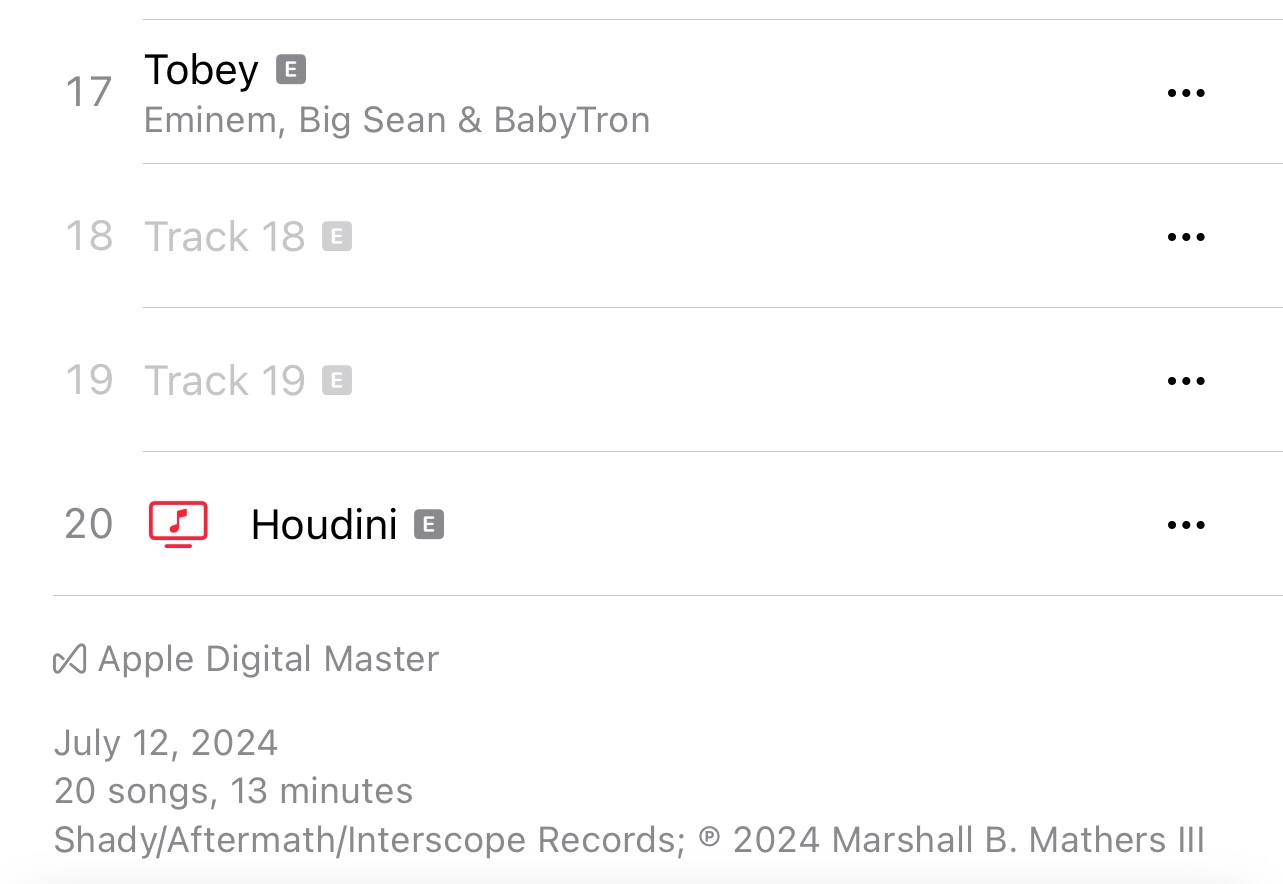The height and width of the screenshot is (884, 1283).
Task: Click the Explicit badge next to "Houdini"
Action: click(x=431, y=523)
